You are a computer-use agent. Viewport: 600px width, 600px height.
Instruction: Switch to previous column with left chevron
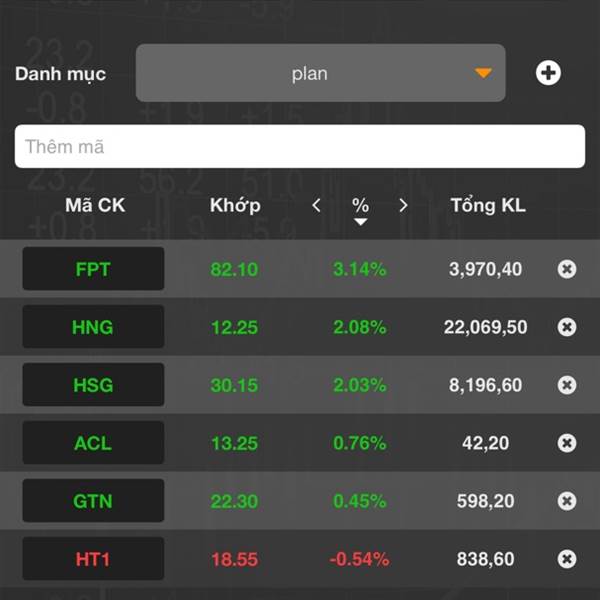(x=316, y=205)
